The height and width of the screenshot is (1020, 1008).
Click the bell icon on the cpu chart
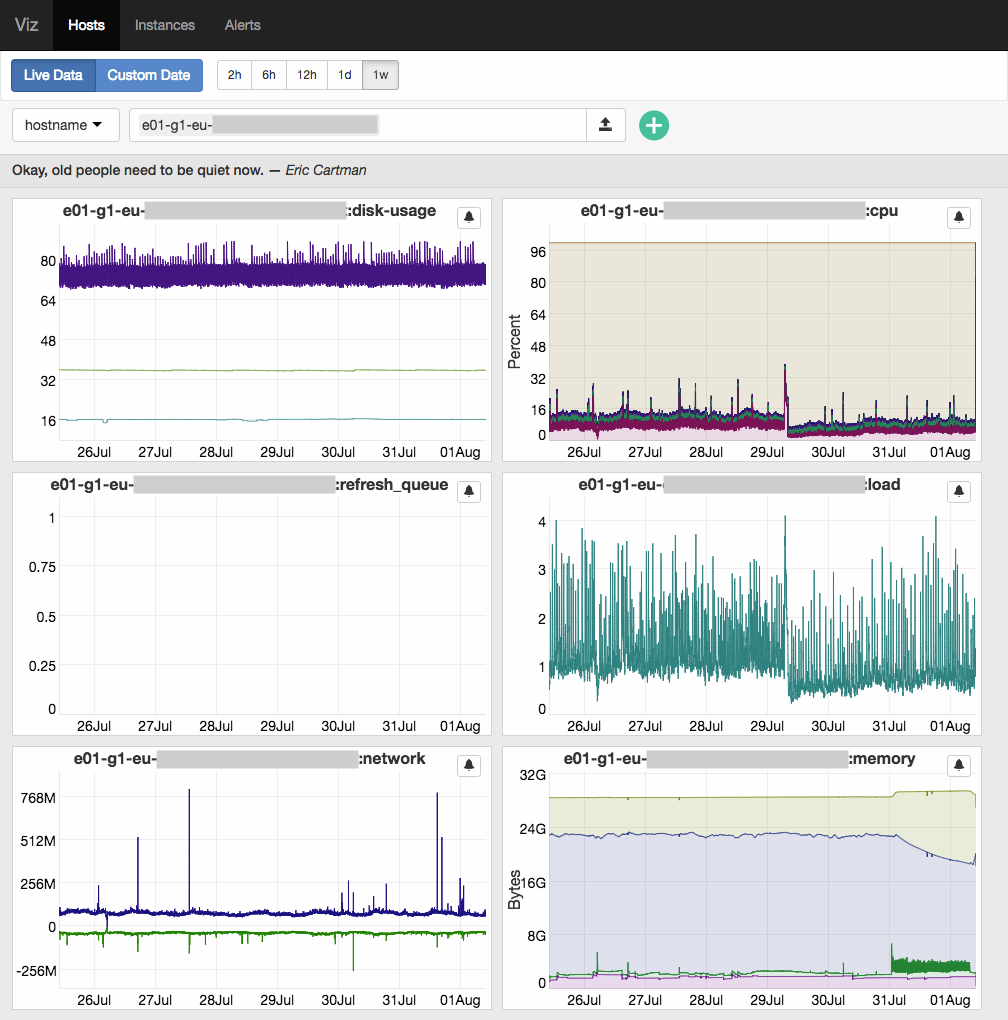958,217
